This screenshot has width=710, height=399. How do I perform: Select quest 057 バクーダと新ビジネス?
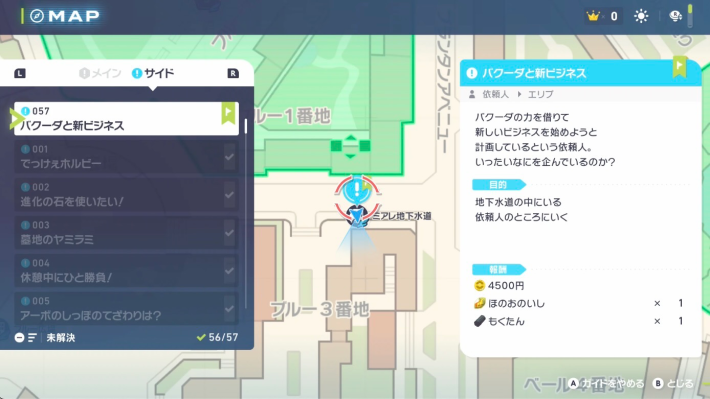coord(126,119)
